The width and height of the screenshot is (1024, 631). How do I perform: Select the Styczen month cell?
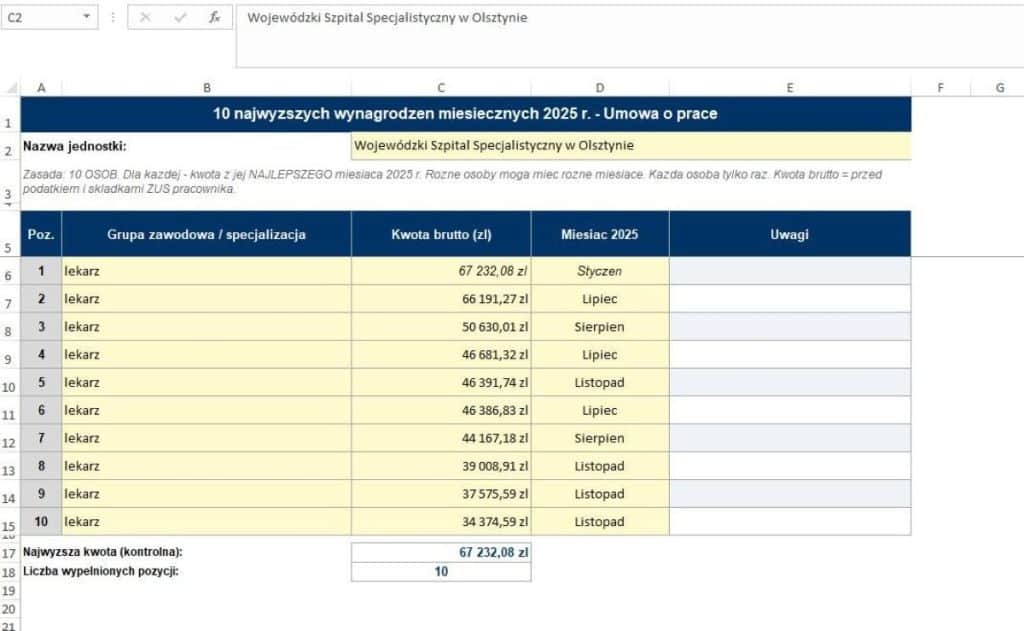(x=600, y=270)
